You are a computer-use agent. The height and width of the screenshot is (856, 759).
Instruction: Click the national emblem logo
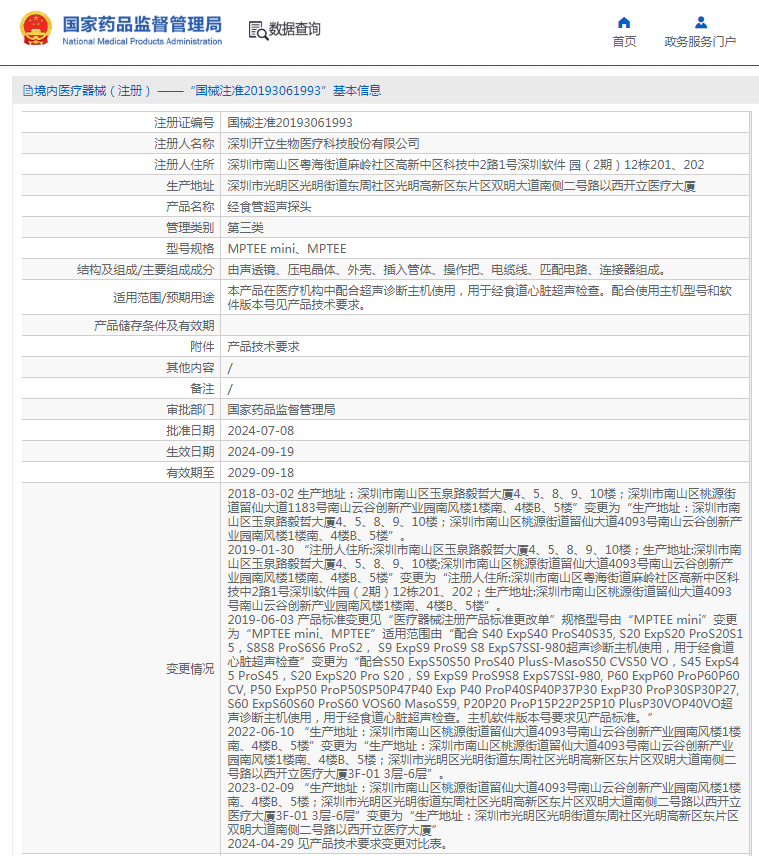click(36, 28)
